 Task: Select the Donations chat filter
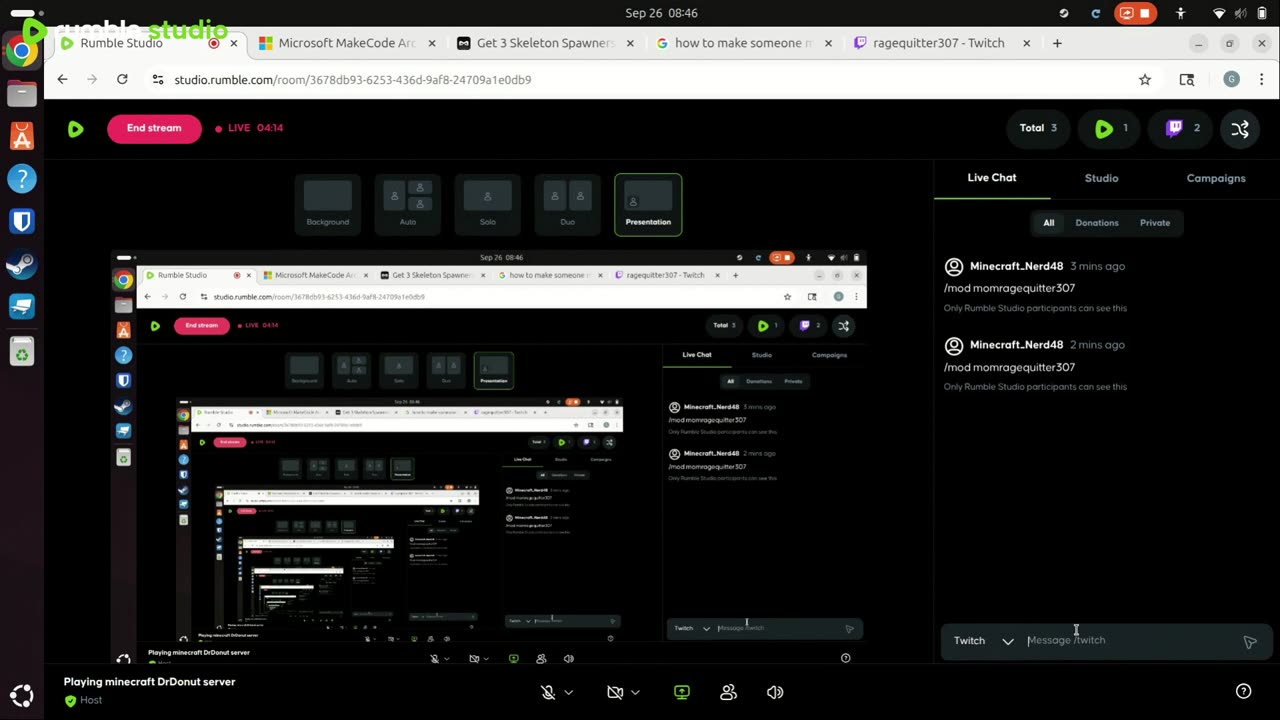coord(1097,223)
